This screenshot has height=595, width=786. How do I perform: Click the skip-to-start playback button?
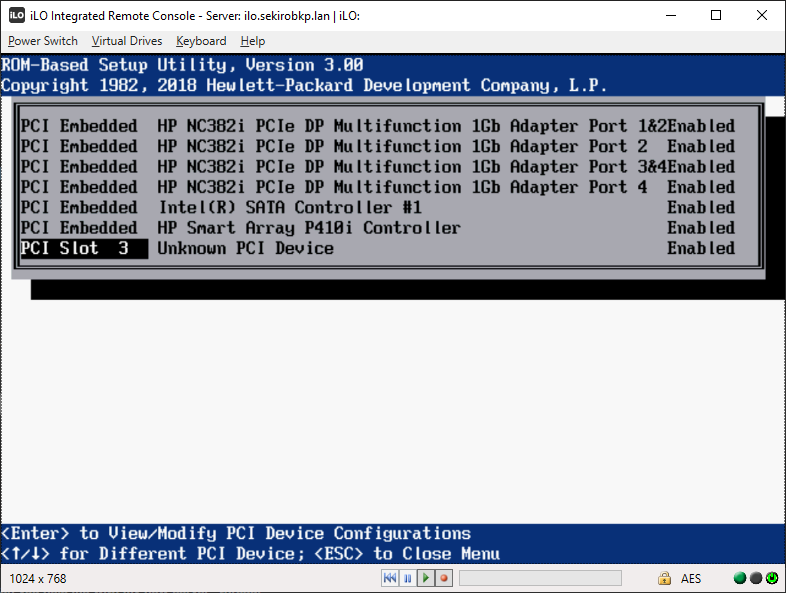coord(389,578)
